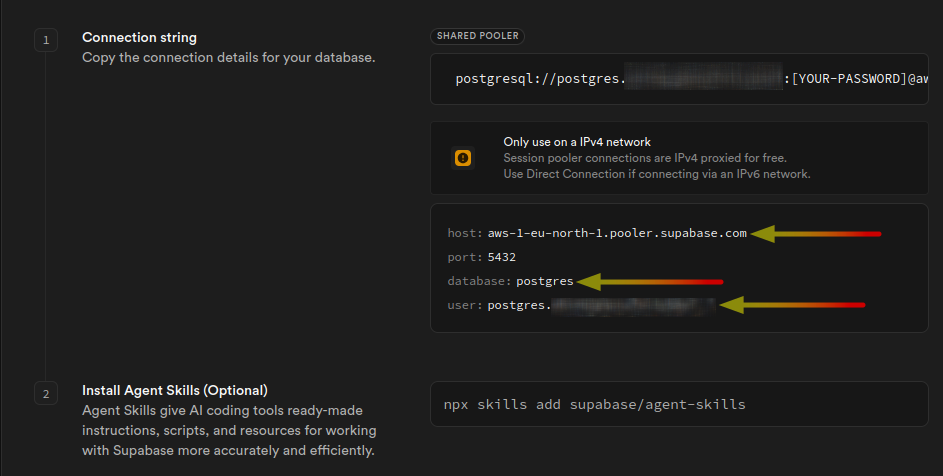Click the 'host:' label
Image resolution: width=943 pixels, height=476 pixels.
(465, 233)
